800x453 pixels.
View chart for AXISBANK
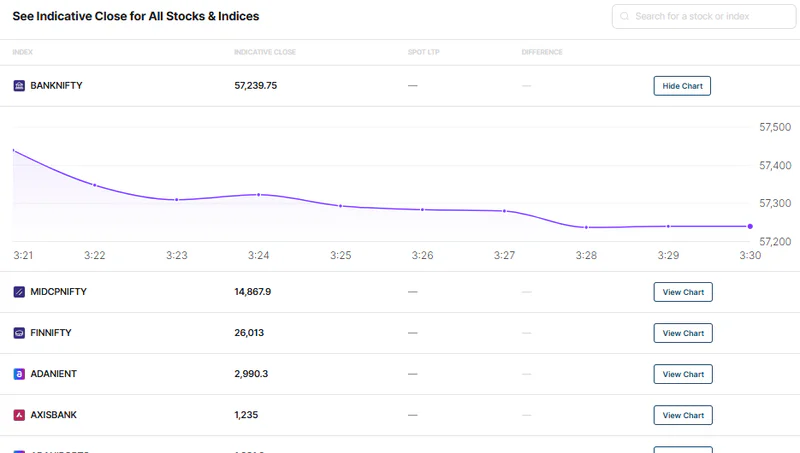click(x=683, y=415)
